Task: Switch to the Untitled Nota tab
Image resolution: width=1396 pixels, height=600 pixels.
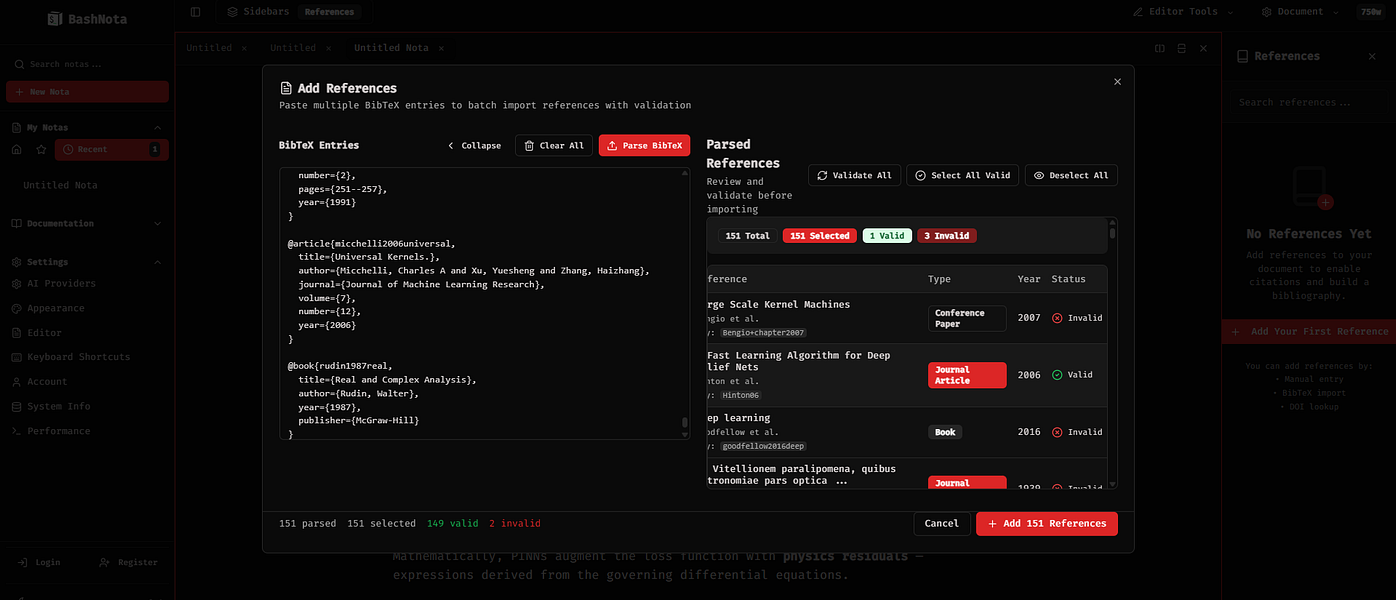Action: tap(391, 47)
